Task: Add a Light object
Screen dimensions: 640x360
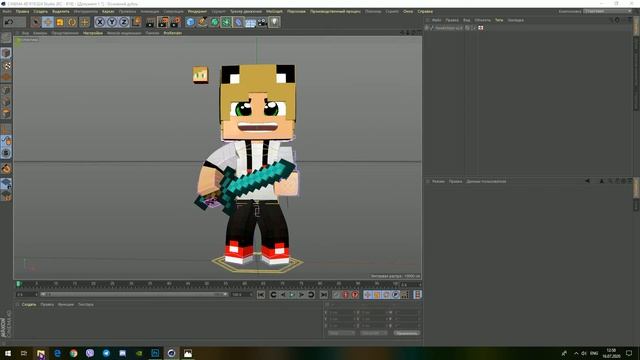Action: click(x=274, y=22)
